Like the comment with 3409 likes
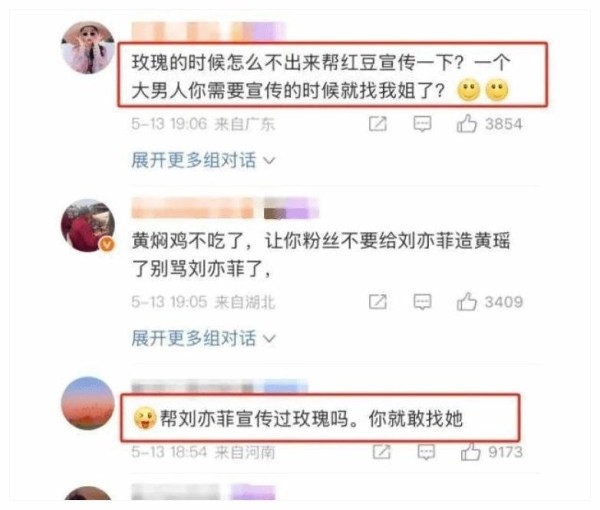This screenshot has height=510, width=600. (466, 301)
